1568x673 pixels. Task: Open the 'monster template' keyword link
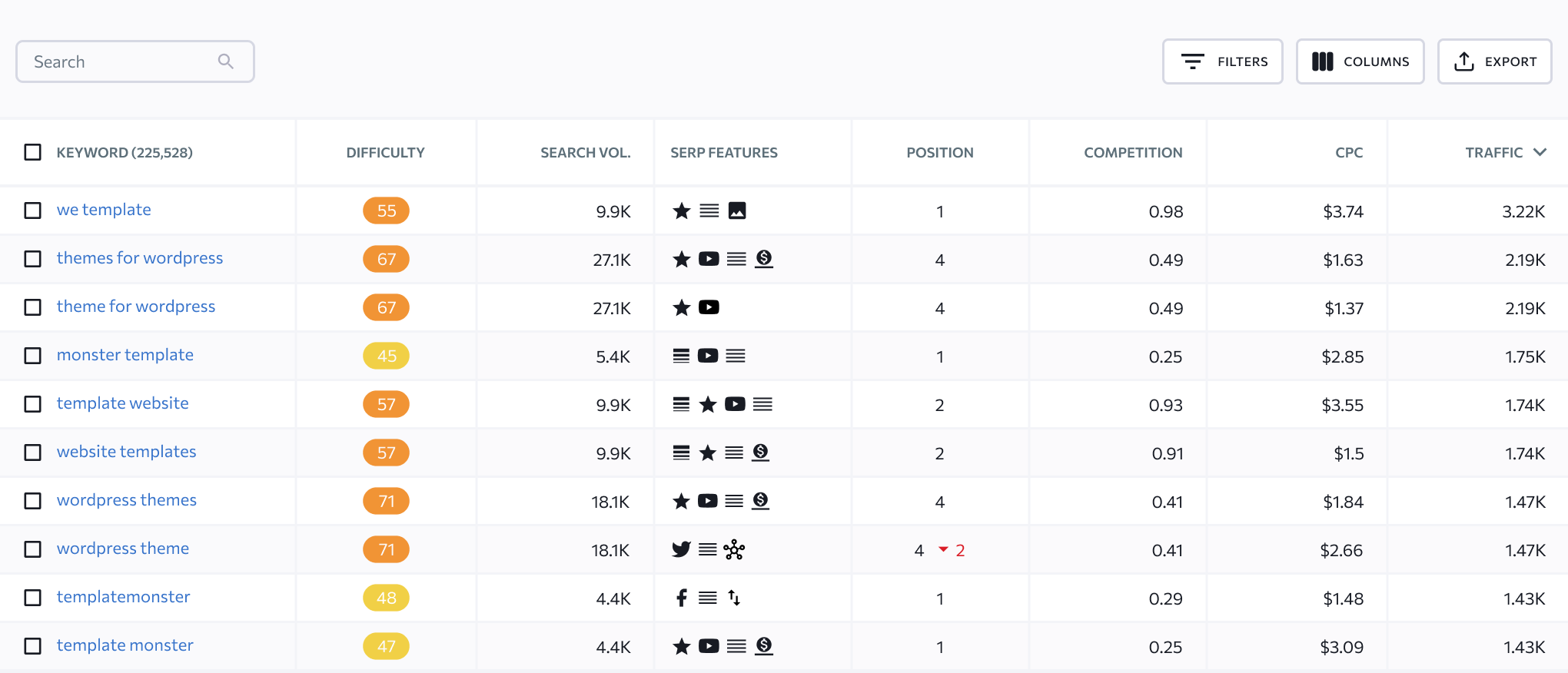tap(125, 355)
